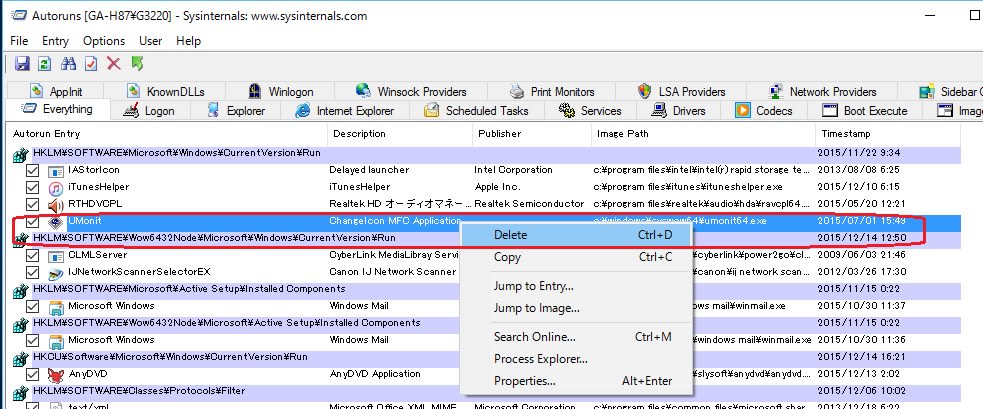The width and height of the screenshot is (983, 409).
Task: Switch to the Boot Execute tab
Action: click(x=866, y=111)
